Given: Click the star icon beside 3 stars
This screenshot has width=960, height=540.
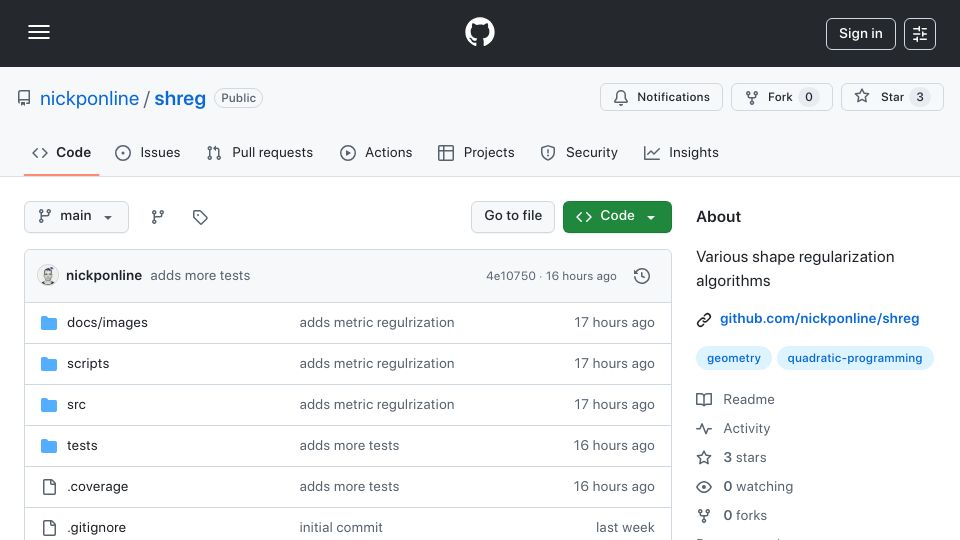Looking at the screenshot, I should [704, 457].
